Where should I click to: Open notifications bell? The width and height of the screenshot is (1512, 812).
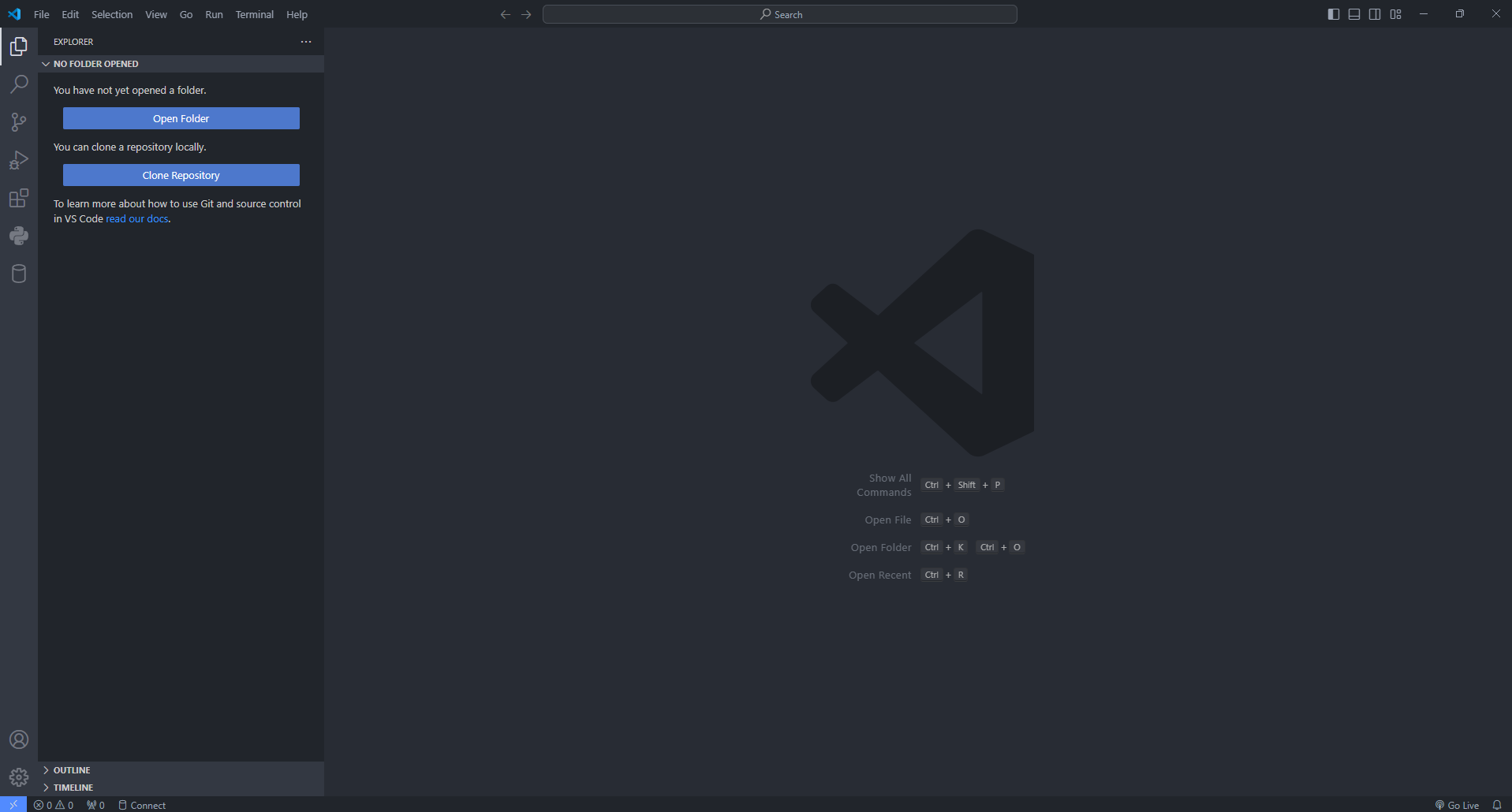(x=1497, y=805)
